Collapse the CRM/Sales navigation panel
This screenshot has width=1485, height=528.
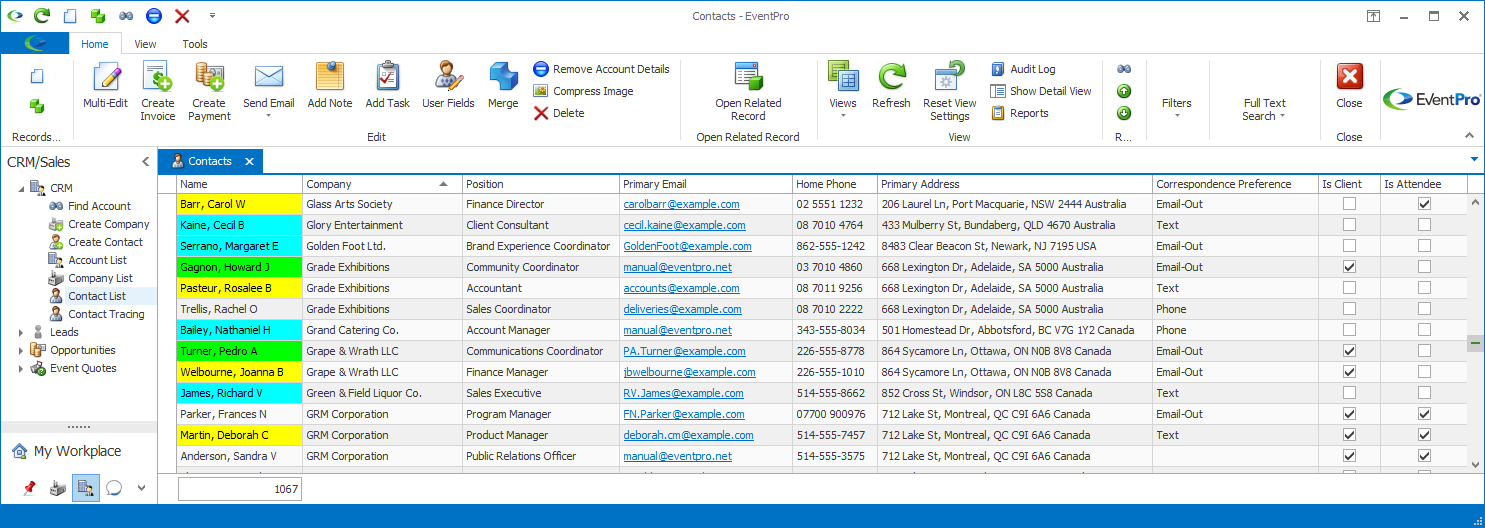coord(144,161)
